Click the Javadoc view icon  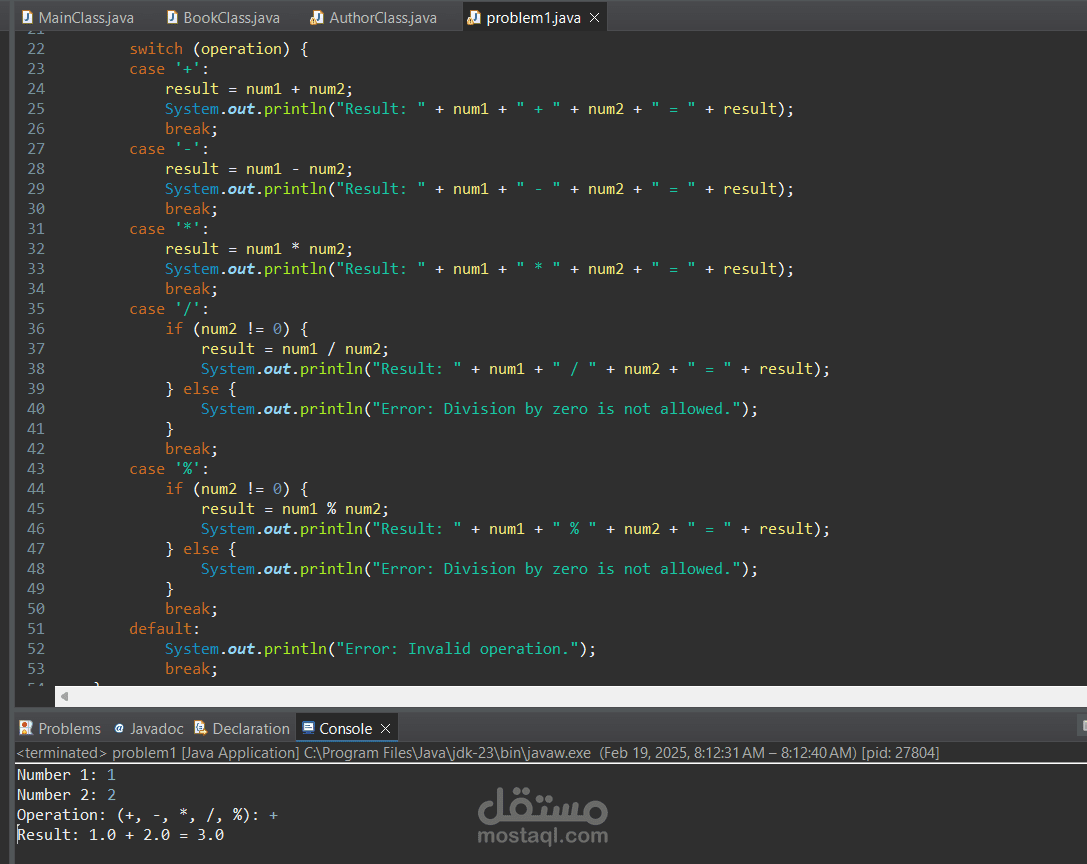point(119,728)
